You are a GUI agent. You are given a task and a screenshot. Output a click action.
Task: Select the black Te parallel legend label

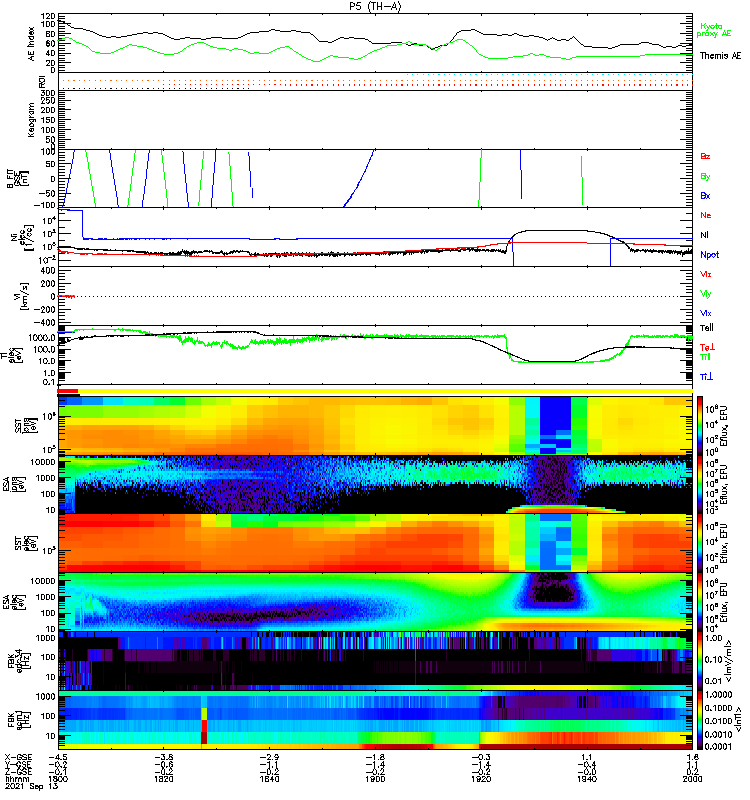pos(707,328)
